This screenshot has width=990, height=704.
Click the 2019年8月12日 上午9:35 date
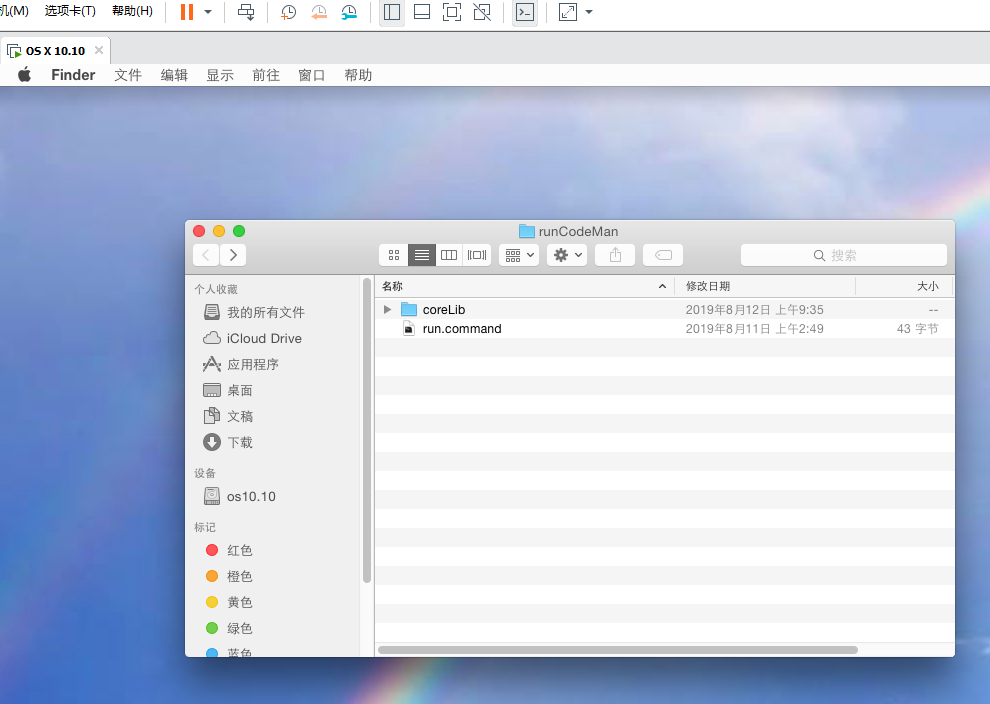click(754, 309)
